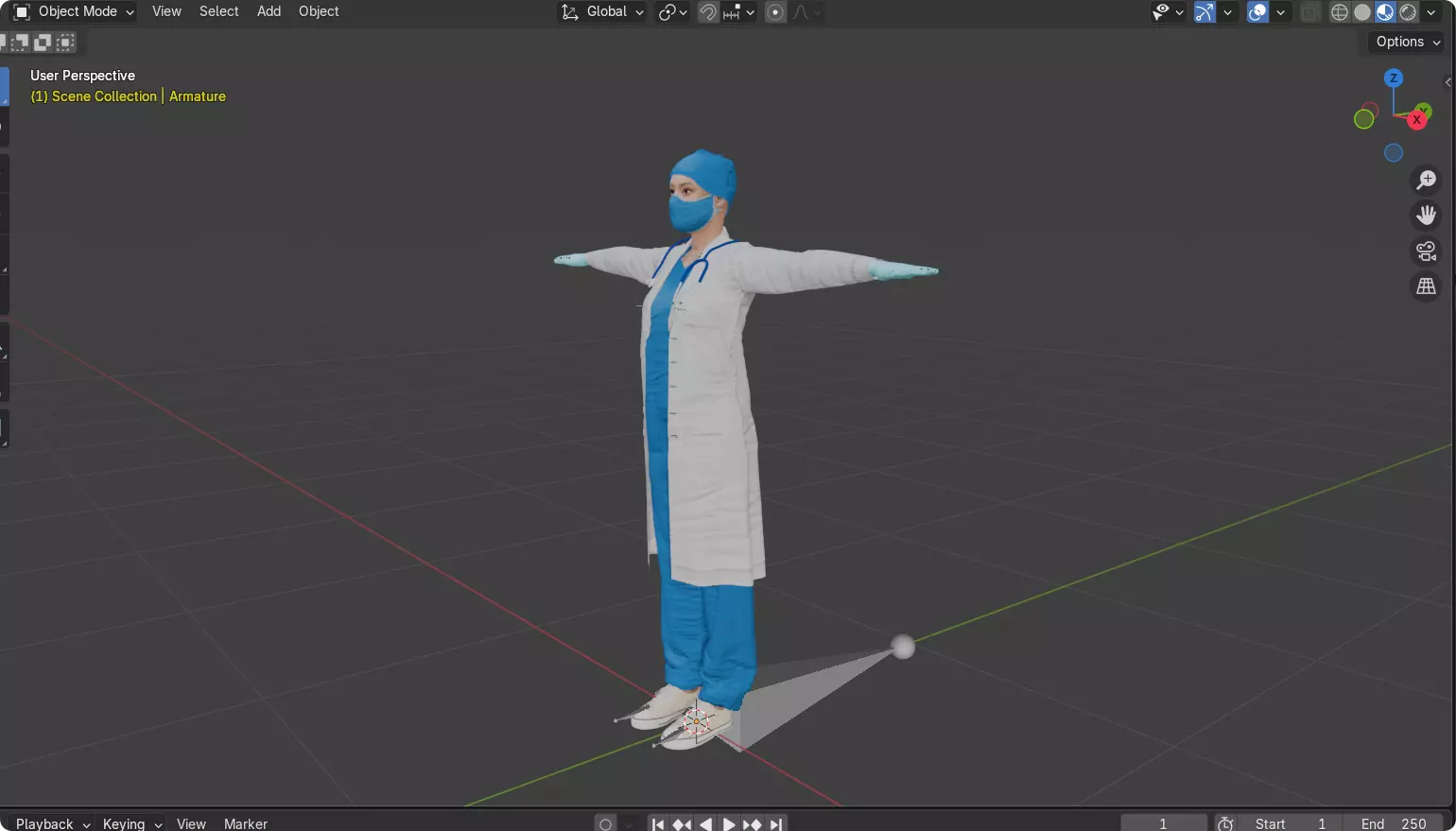Open the Global transform orientation dropdown
Image resolution: width=1456 pixels, height=831 pixels.
coord(602,11)
